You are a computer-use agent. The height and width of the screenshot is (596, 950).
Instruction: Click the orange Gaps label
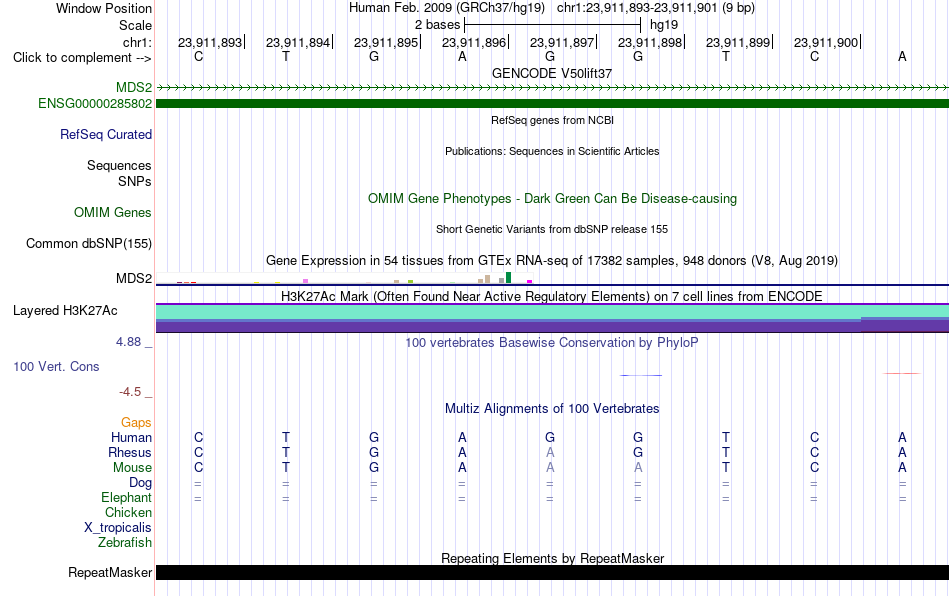click(136, 422)
